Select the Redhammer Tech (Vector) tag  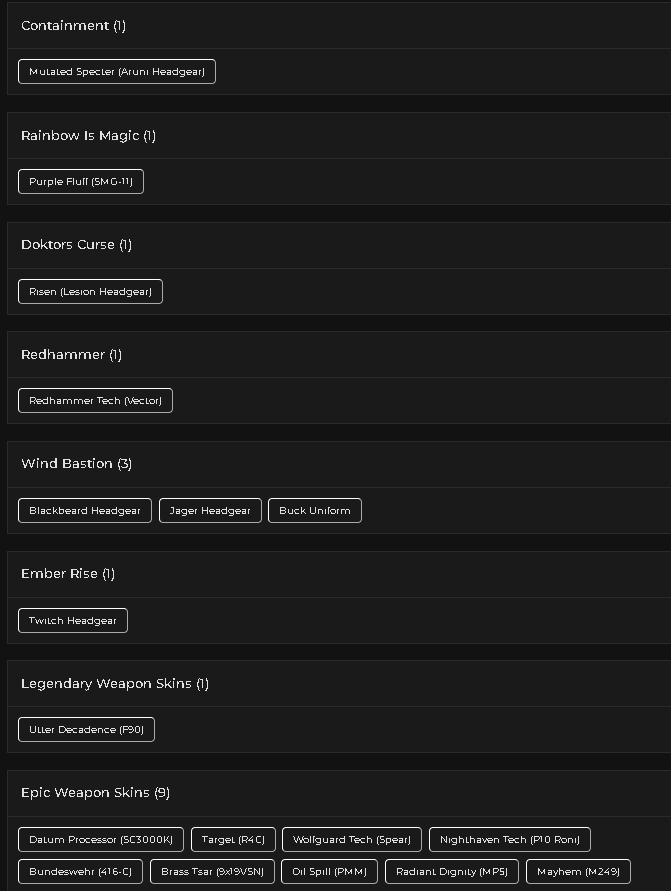(x=95, y=401)
